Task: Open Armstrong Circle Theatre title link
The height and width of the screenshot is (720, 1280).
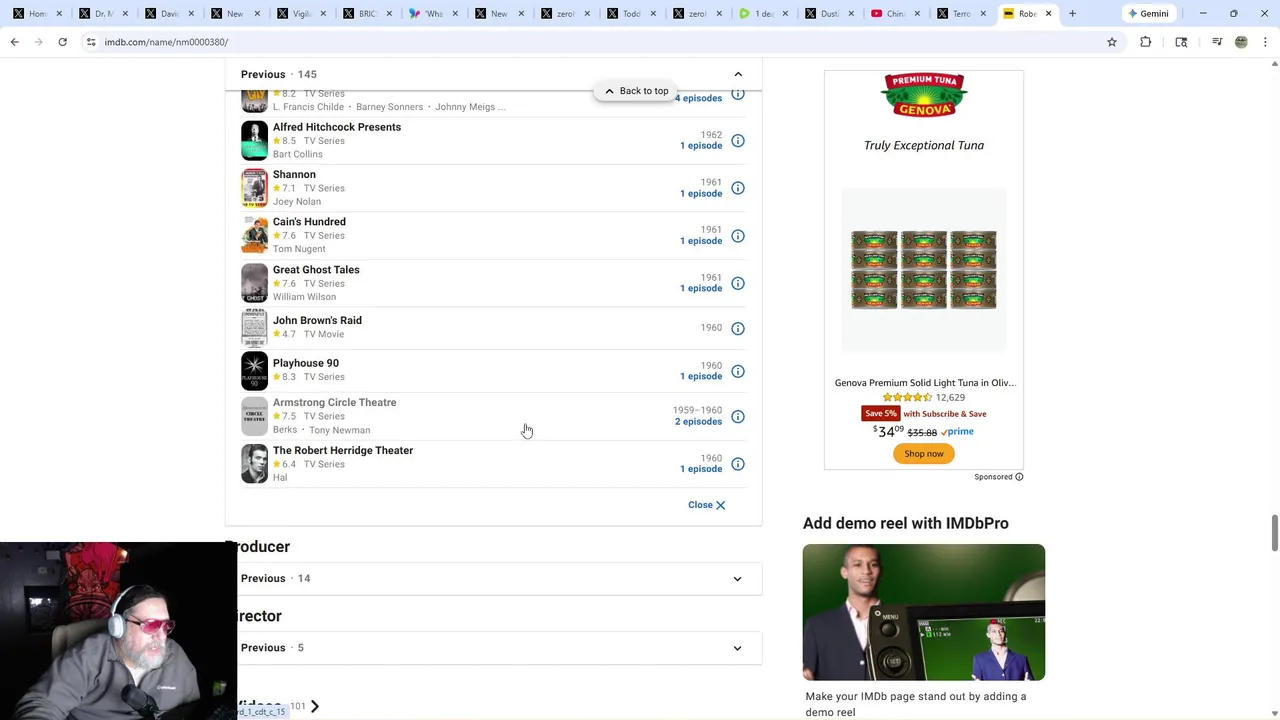Action: (x=334, y=402)
